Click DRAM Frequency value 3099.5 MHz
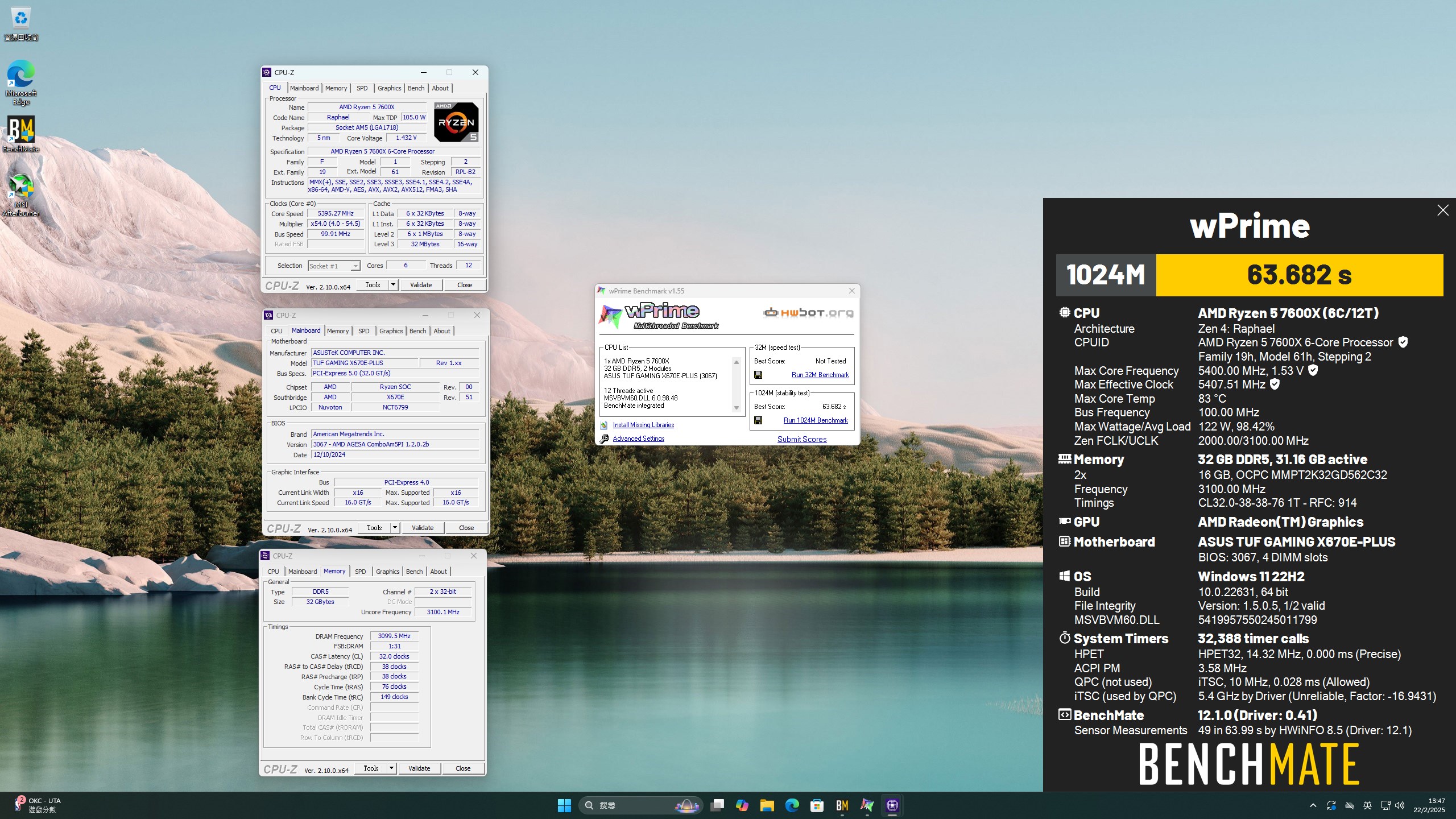1456x819 pixels. click(394, 636)
